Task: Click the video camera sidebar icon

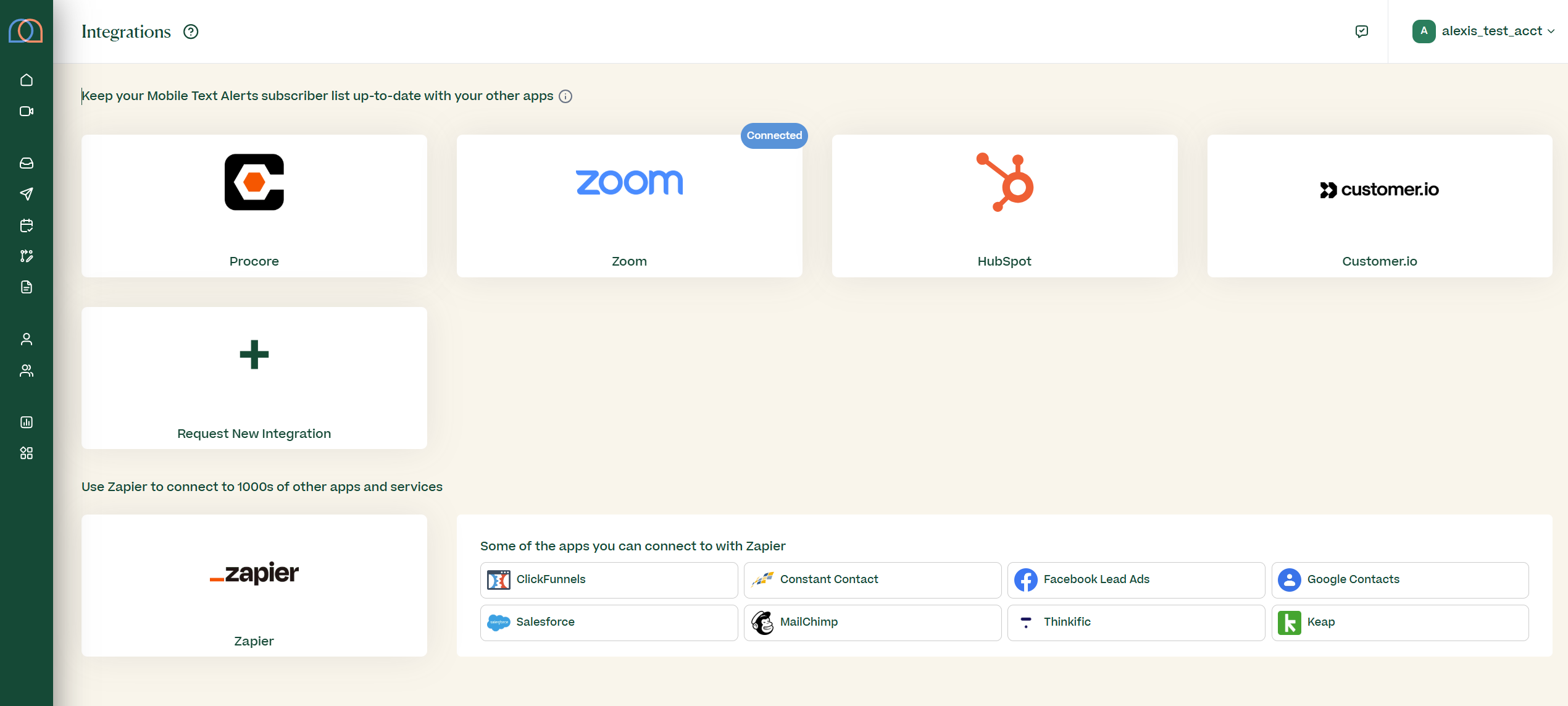Action: [x=27, y=111]
